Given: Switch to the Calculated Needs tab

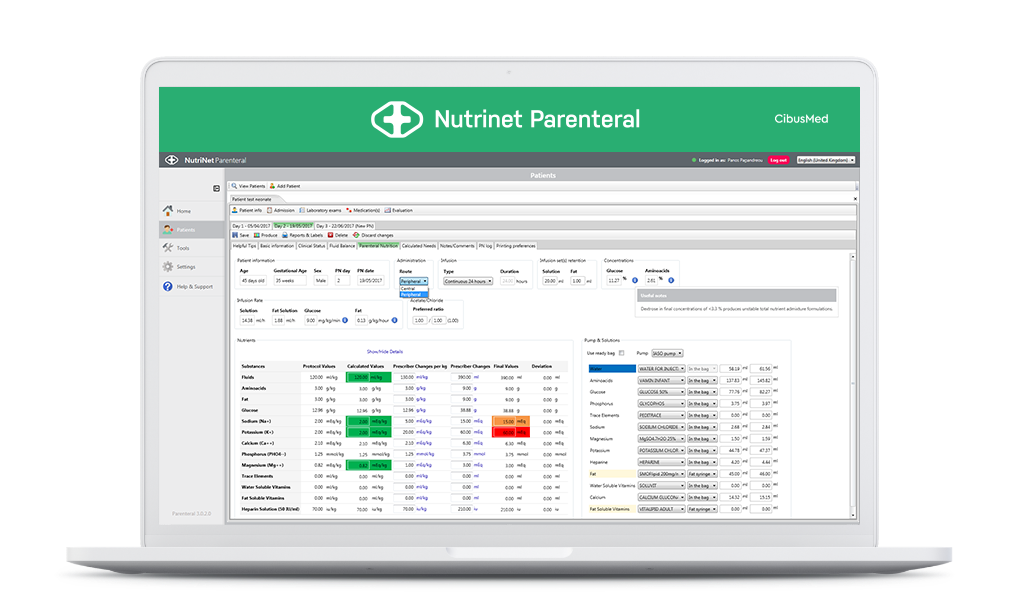Looking at the screenshot, I should pos(419,245).
